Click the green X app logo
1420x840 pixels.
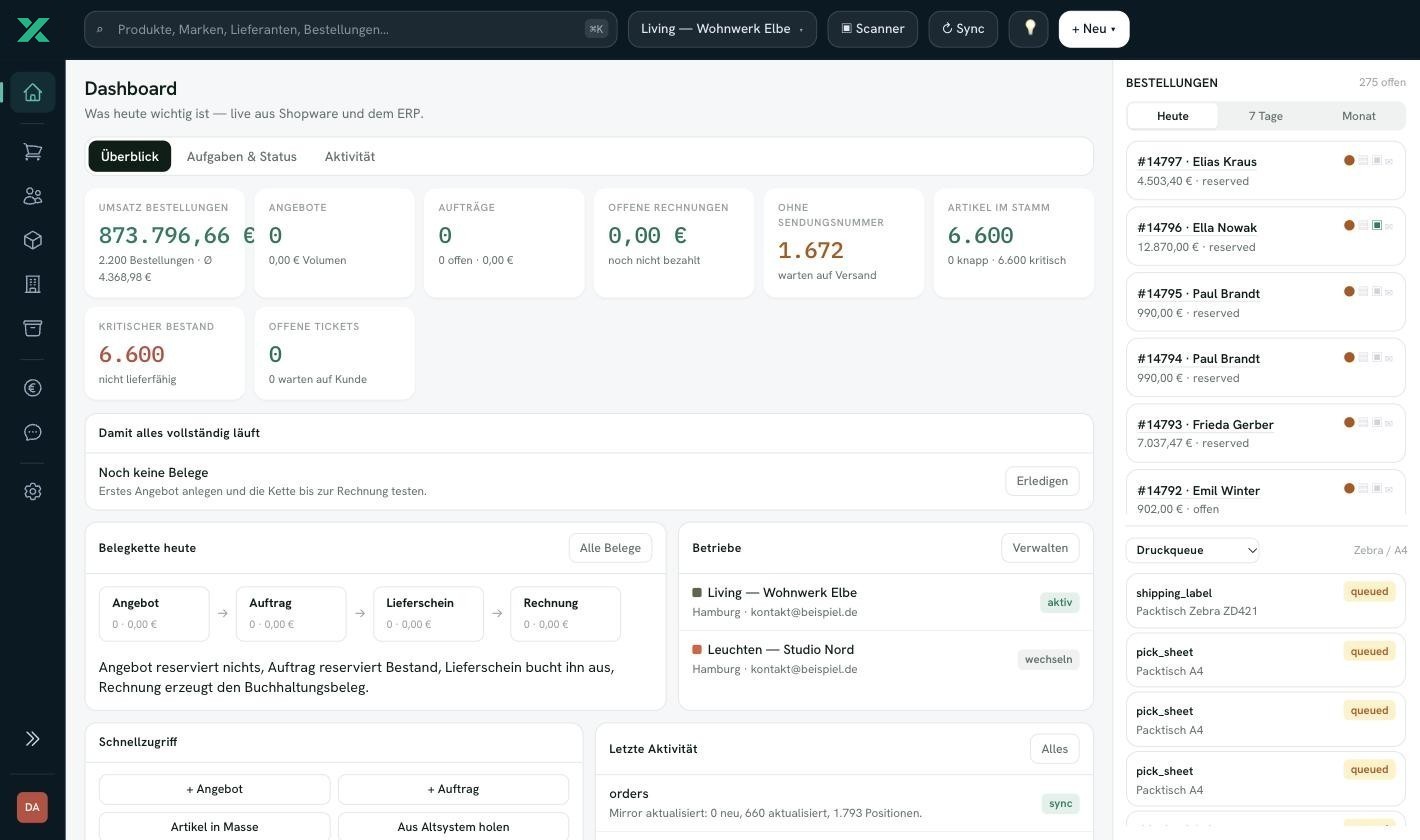point(33,29)
